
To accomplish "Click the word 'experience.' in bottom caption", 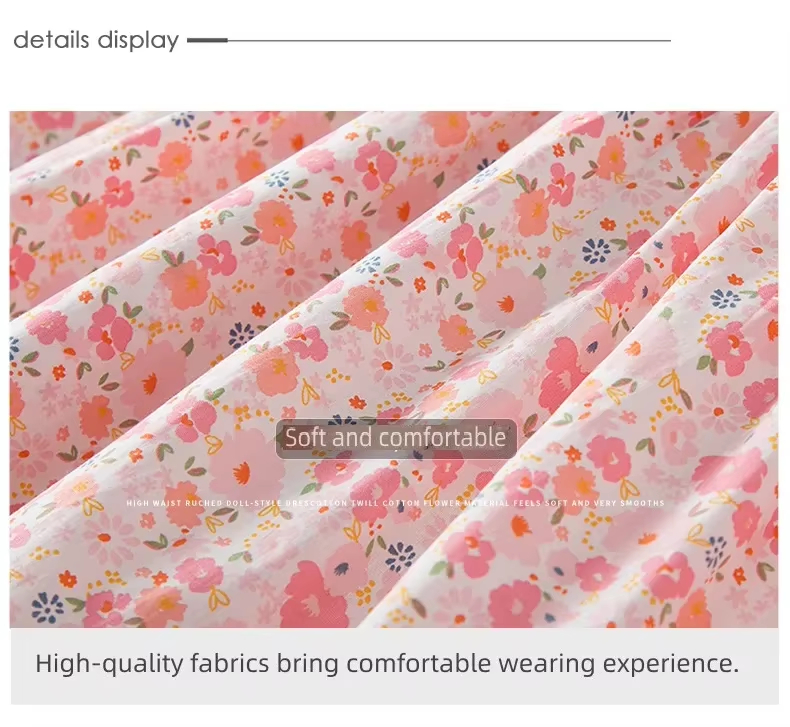I will 671,664.
